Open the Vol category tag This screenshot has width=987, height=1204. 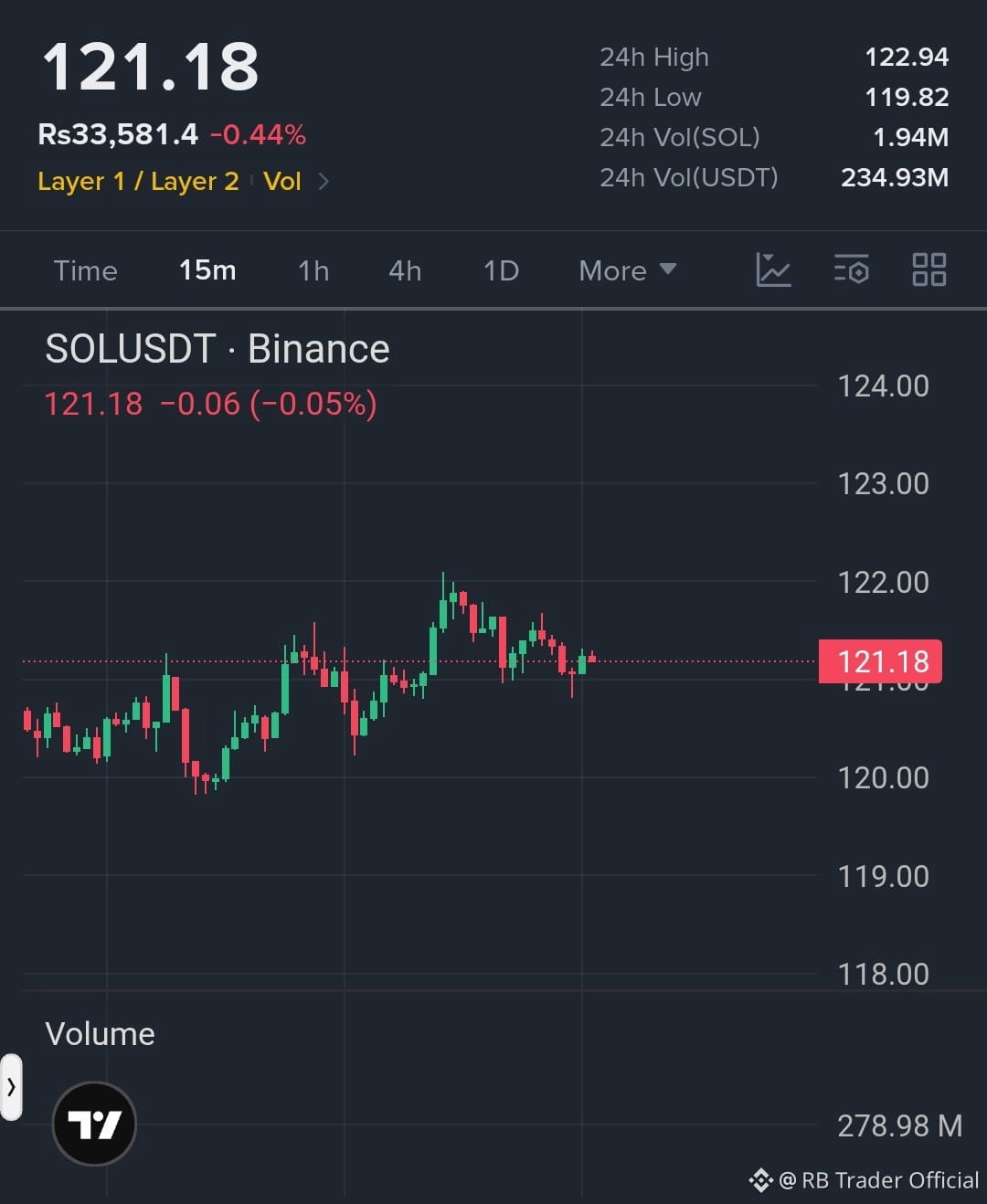(x=282, y=181)
